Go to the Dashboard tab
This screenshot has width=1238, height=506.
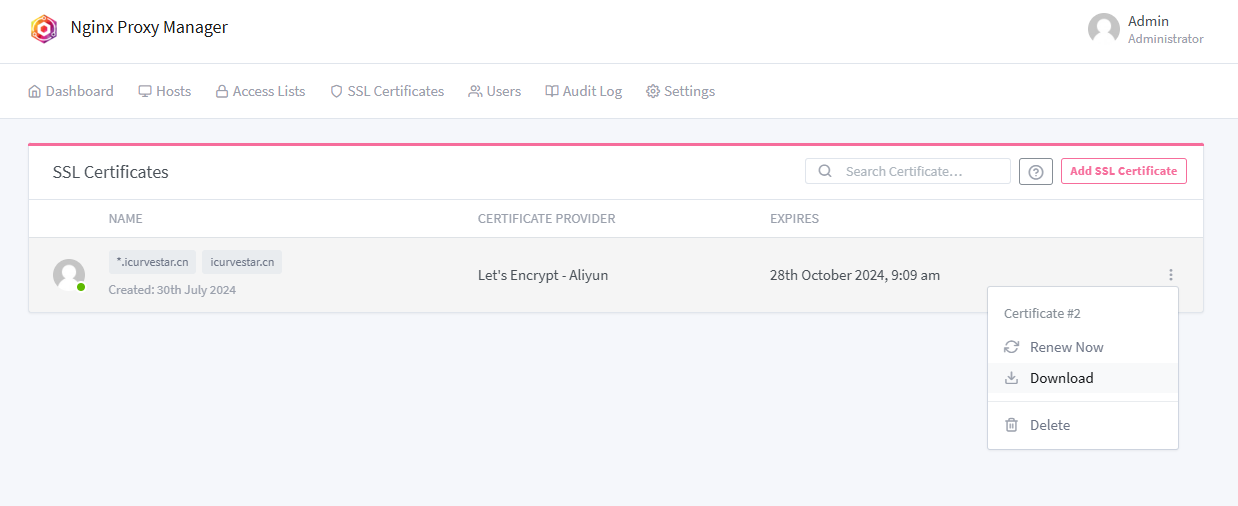click(x=71, y=91)
